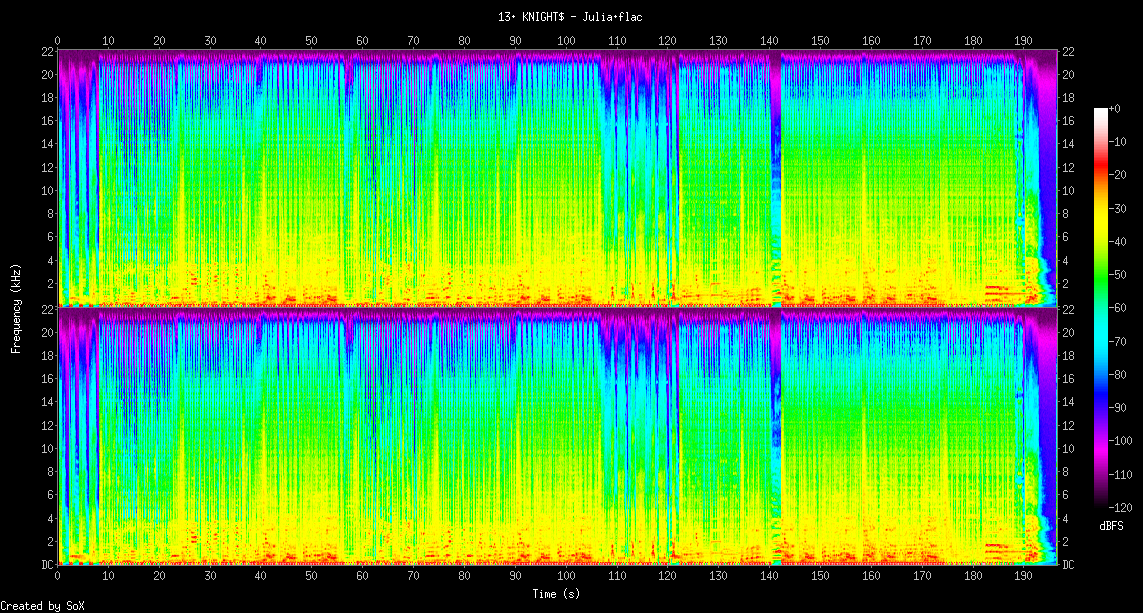Image resolution: width=1143 pixels, height=613 pixels.
Task: Click the "DC" label on the bottom-left frequency axis
Action: point(46,565)
